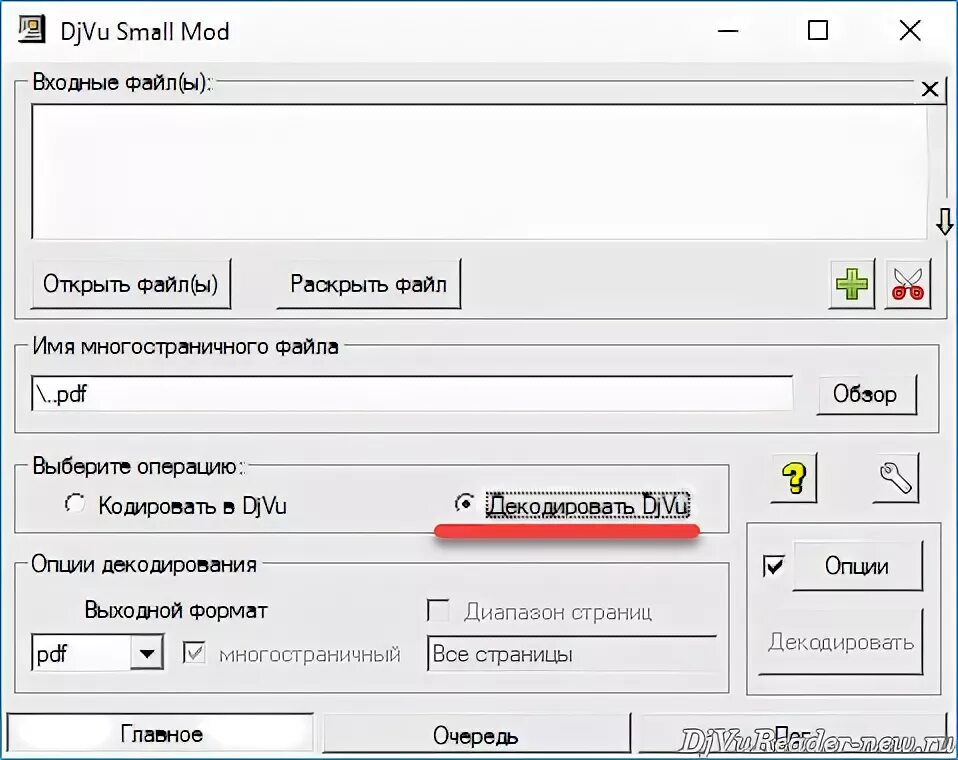The height and width of the screenshot is (760, 958).
Task: Open settings via the wrench icon
Action: (896, 477)
